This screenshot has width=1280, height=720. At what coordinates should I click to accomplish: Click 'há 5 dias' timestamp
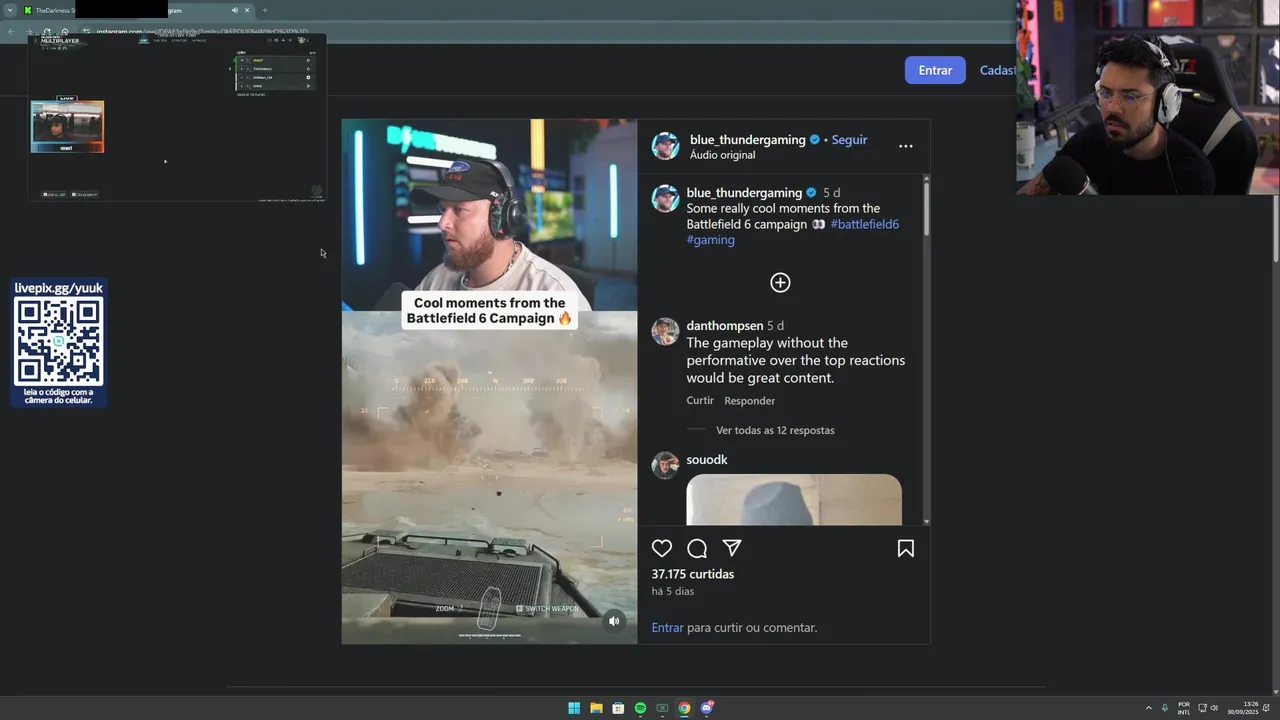[672, 591]
